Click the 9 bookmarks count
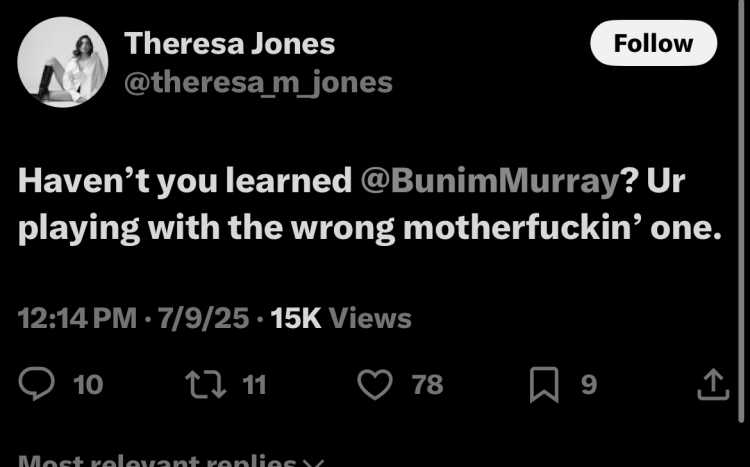Viewport: 750px width, 467px height. tap(589, 384)
